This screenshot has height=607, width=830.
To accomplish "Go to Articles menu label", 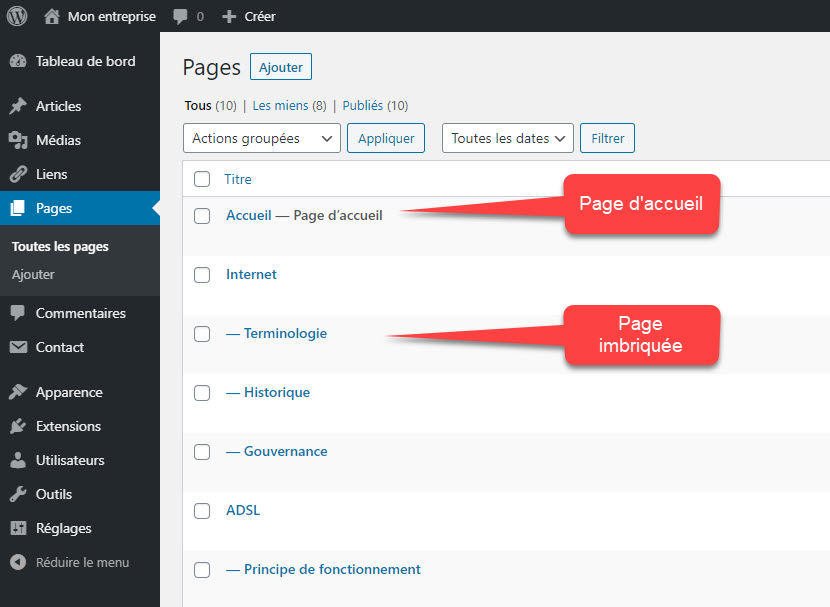I will [58, 106].
